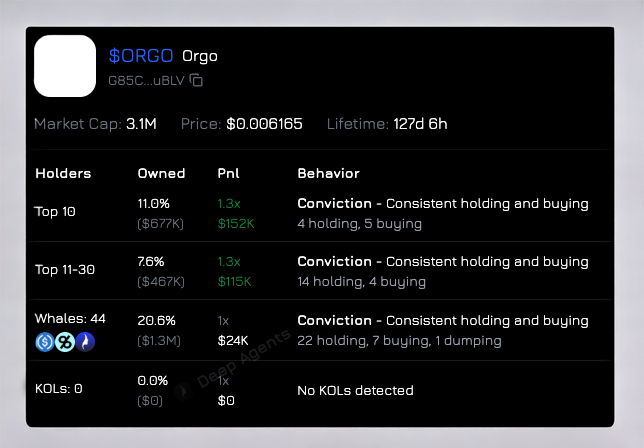Click the ($467K) owned amount
The height and width of the screenshot is (448, 644).
pyautogui.click(x=161, y=282)
